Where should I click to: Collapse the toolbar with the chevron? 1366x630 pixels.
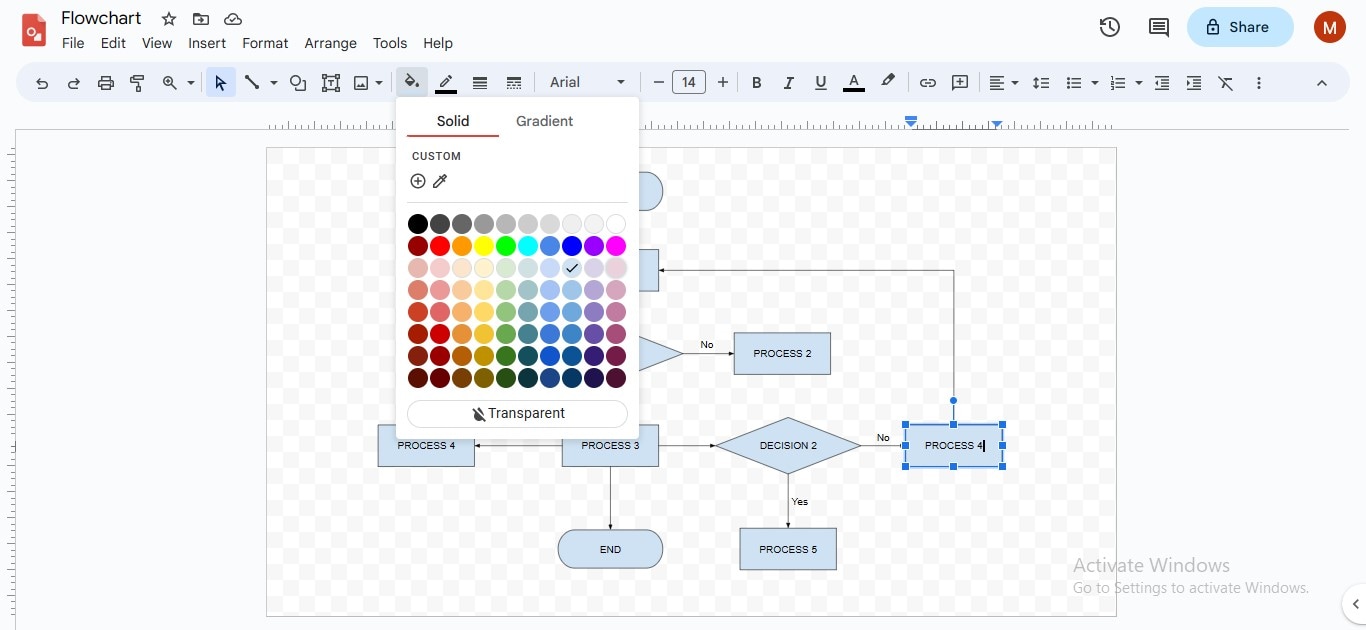[1322, 83]
